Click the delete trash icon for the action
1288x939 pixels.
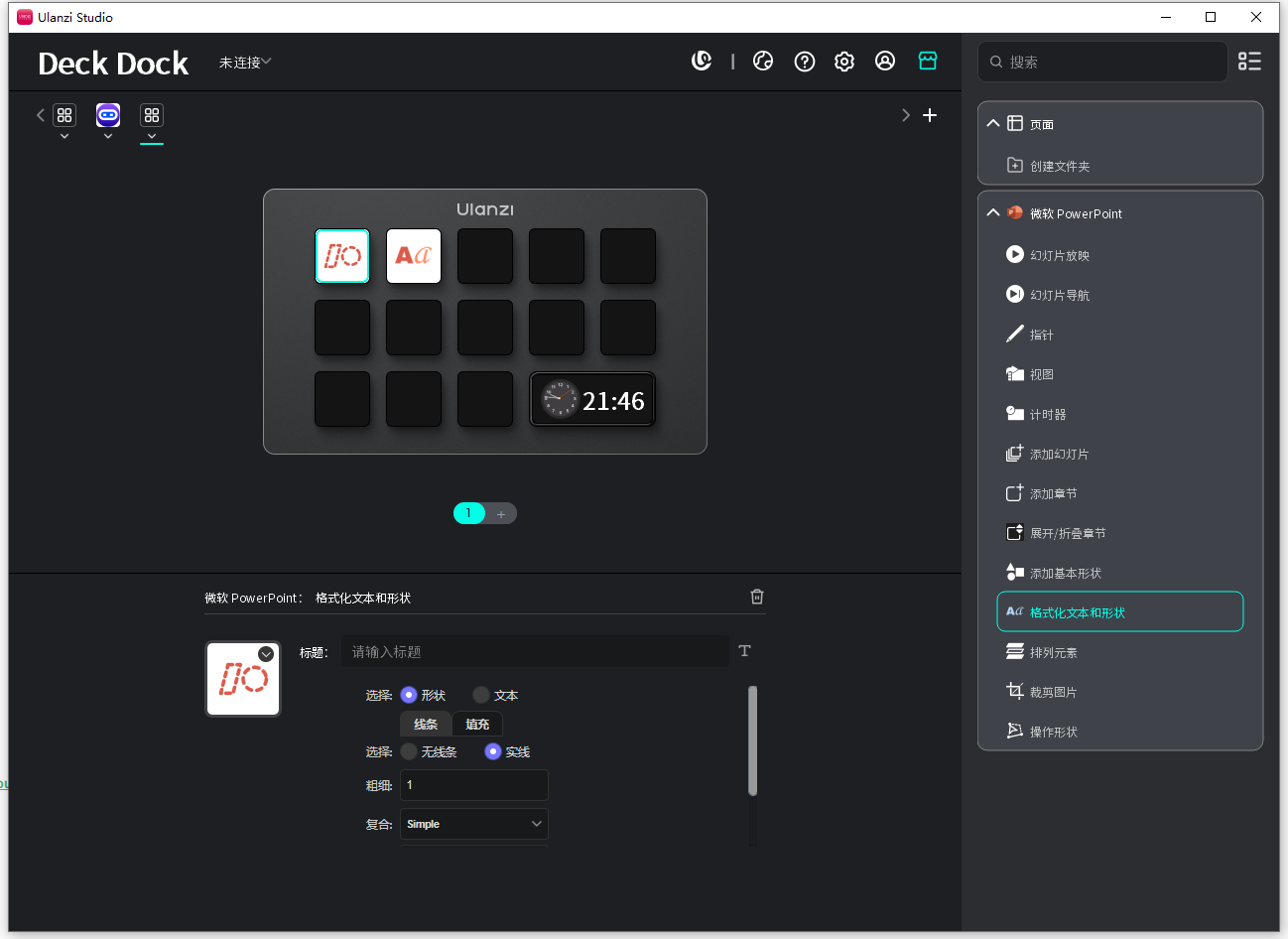click(757, 597)
